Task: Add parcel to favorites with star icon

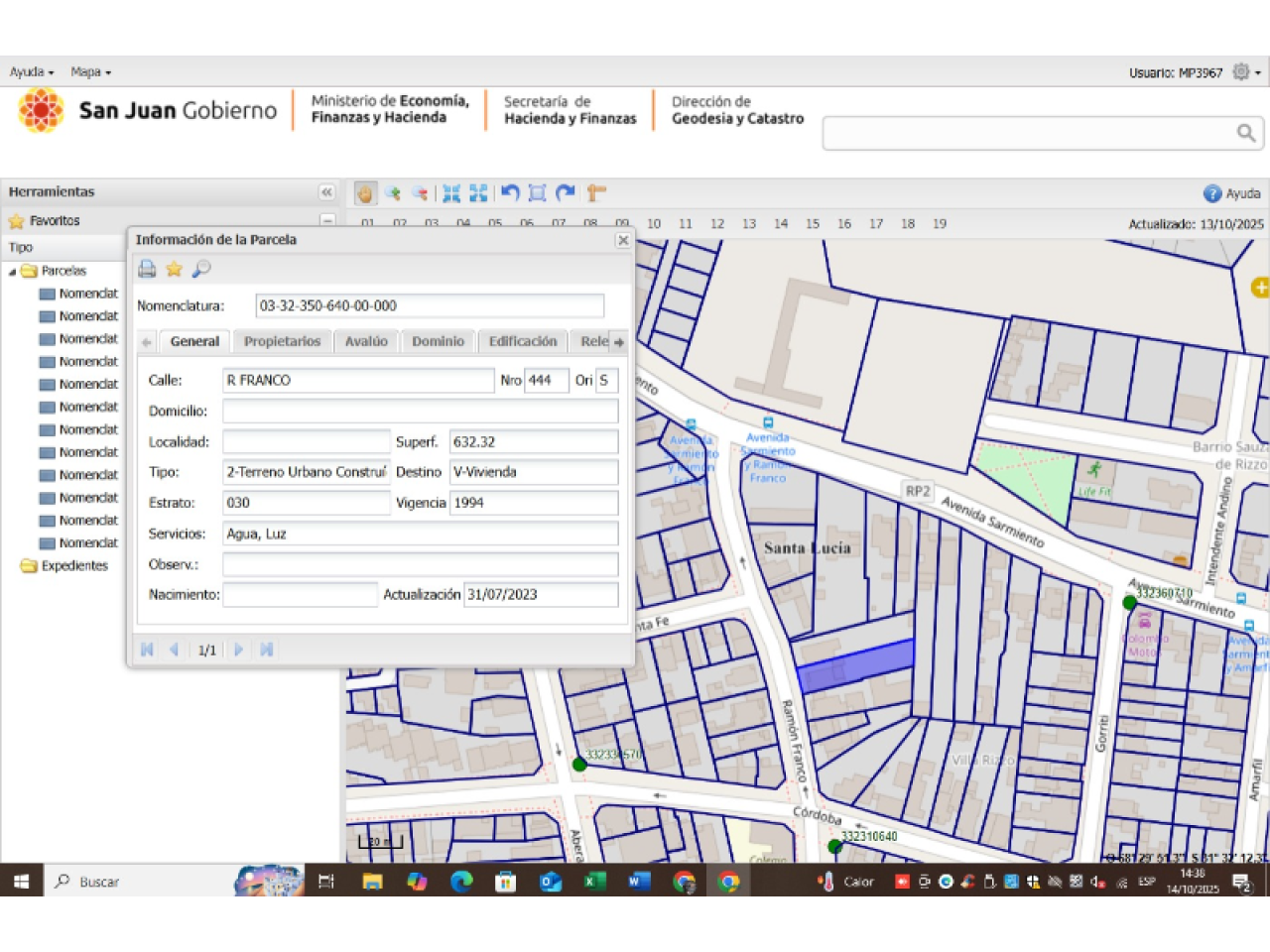Action: pos(174,269)
